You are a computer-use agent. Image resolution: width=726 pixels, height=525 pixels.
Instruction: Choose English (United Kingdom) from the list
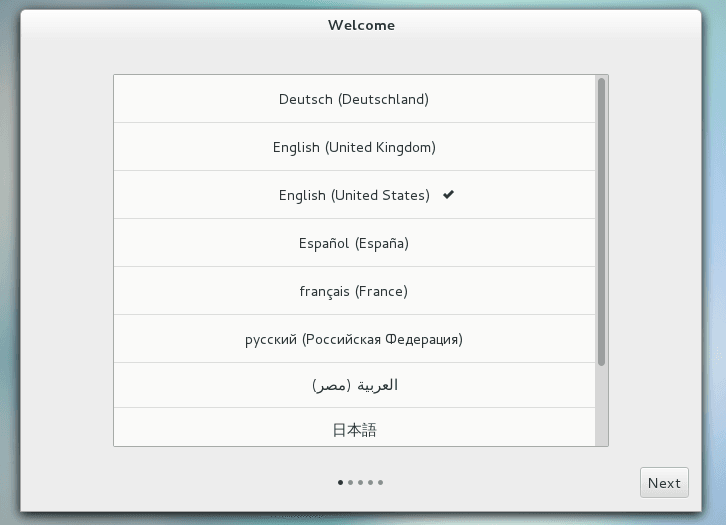click(x=354, y=147)
